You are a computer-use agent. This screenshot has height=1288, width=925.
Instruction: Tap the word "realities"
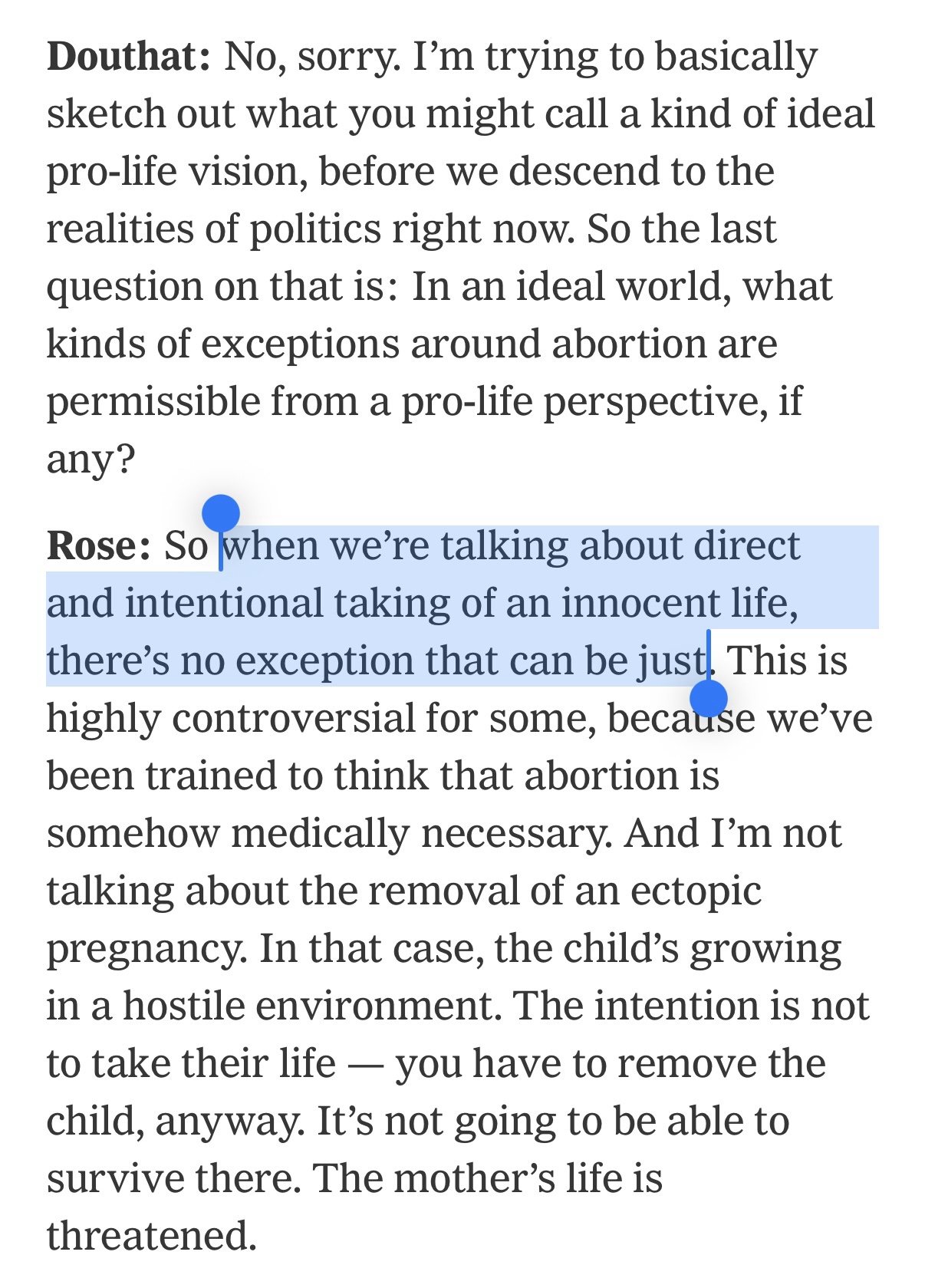coord(118,229)
